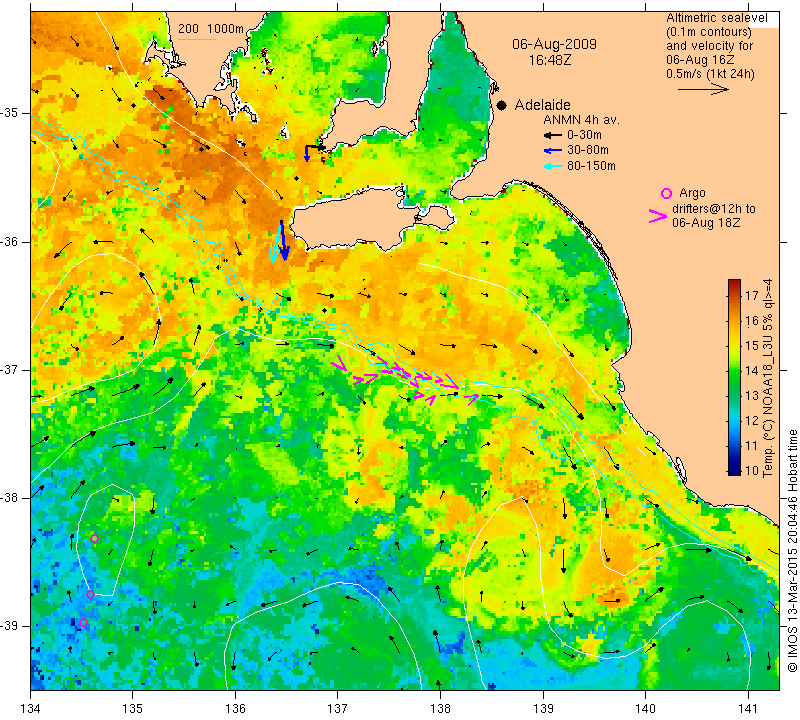Click the blue 30-80m legend arrow
The width and height of the screenshot is (800, 720).
coord(553,151)
